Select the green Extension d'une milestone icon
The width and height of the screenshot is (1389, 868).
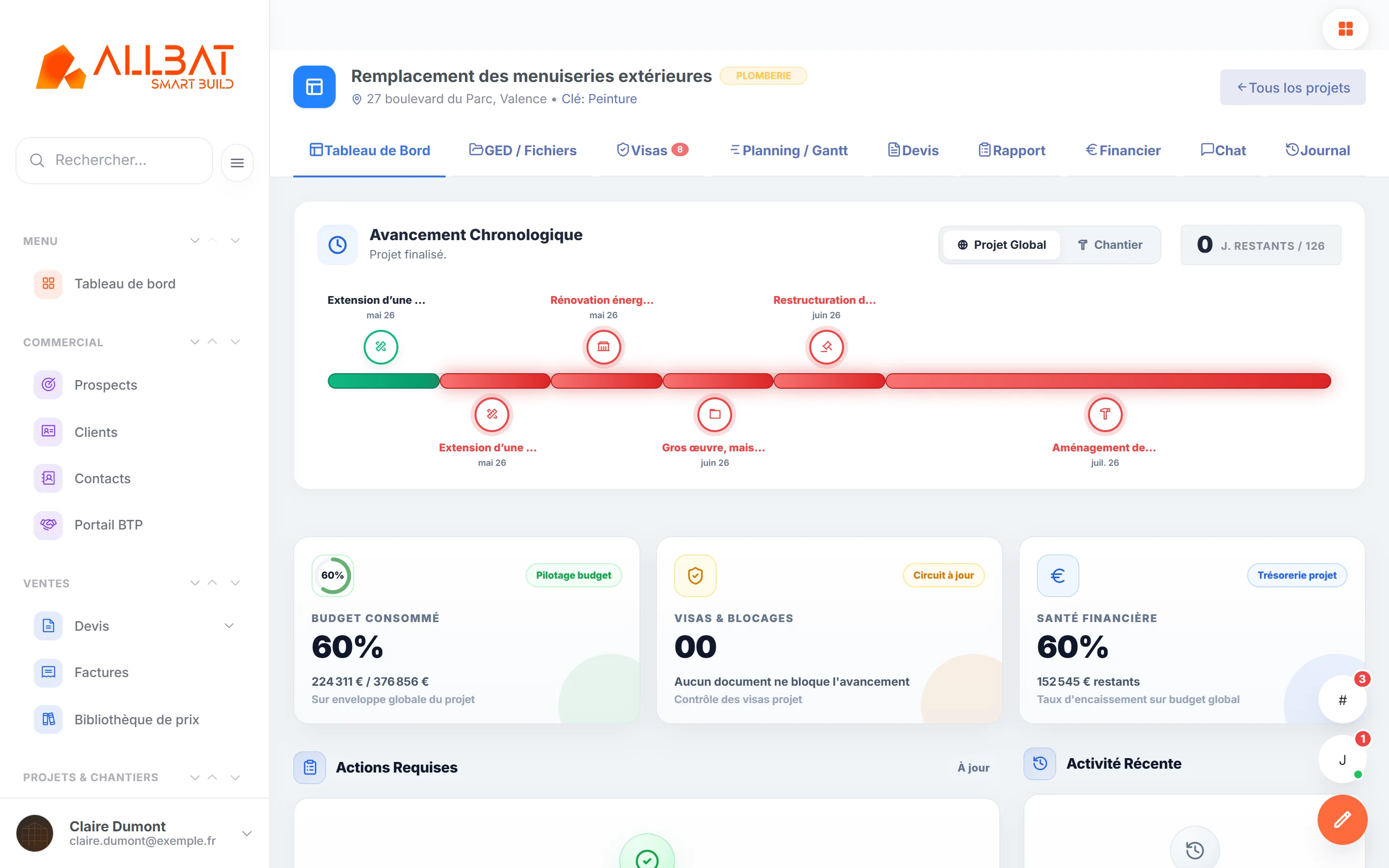coord(381,347)
